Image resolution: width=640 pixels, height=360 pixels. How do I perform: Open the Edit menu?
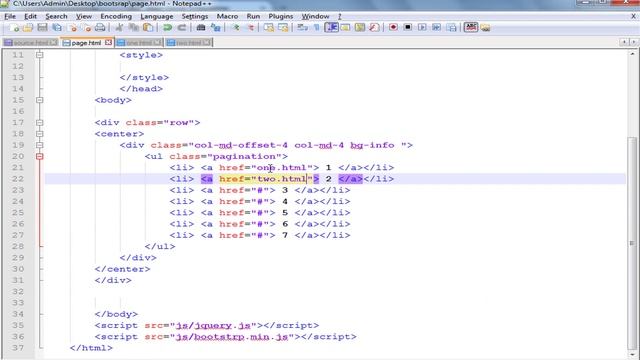[31, 16]
